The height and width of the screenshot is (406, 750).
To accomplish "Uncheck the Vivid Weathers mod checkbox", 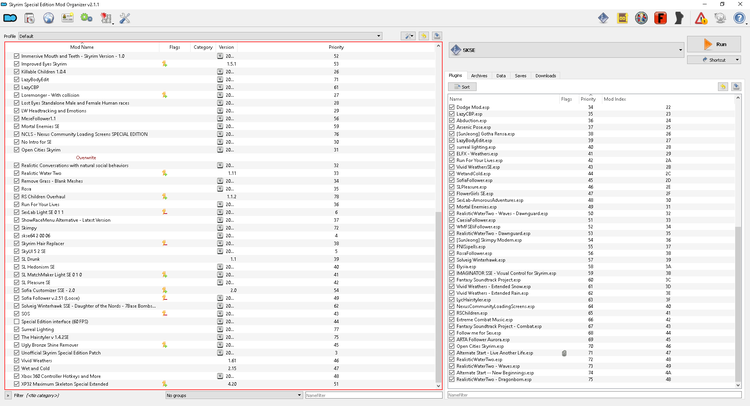I will pos(17,361).
